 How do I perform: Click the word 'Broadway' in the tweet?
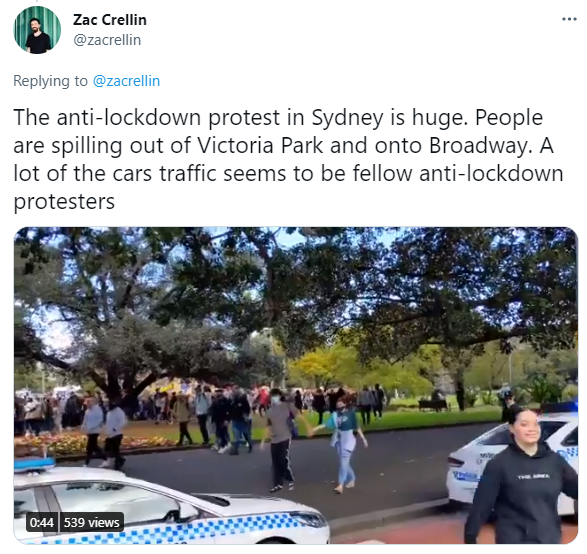click(x=480, y=145)
